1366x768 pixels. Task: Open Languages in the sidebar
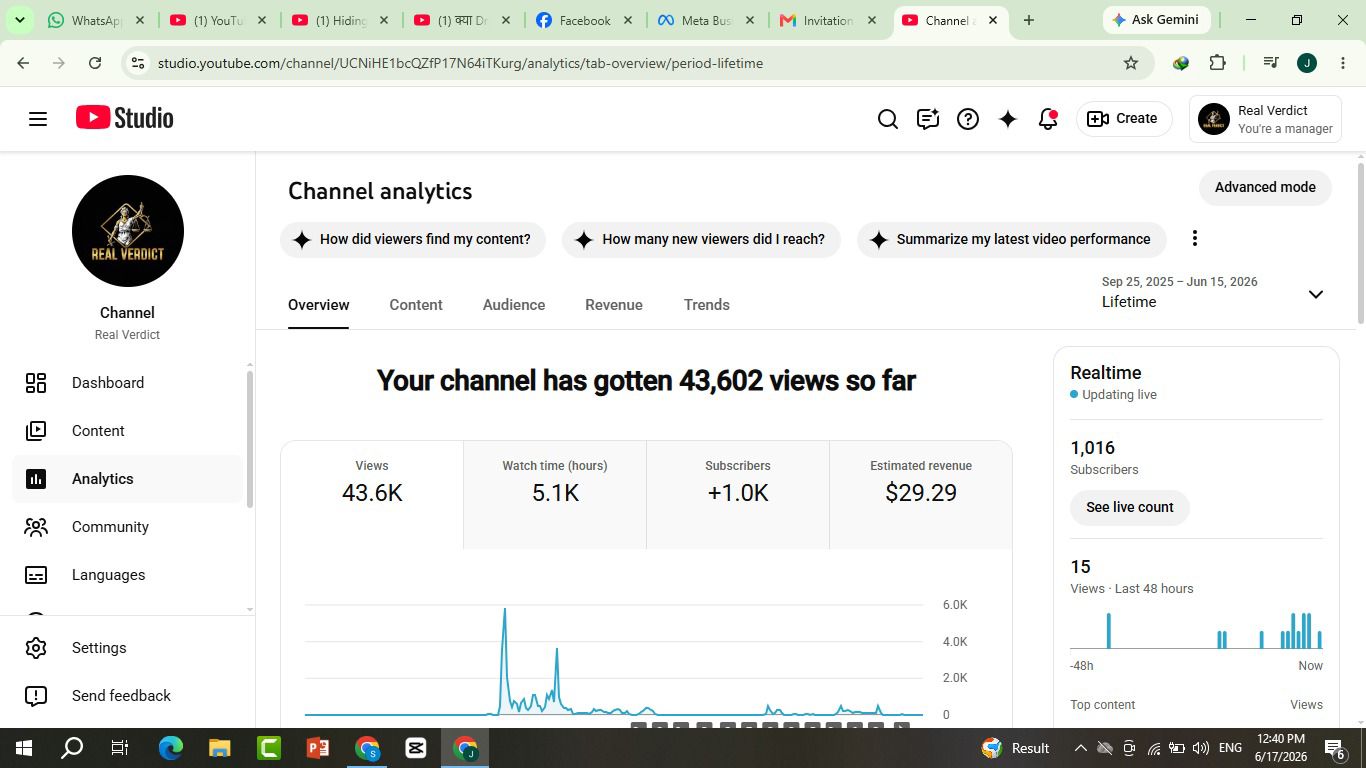tap(128, 575)
